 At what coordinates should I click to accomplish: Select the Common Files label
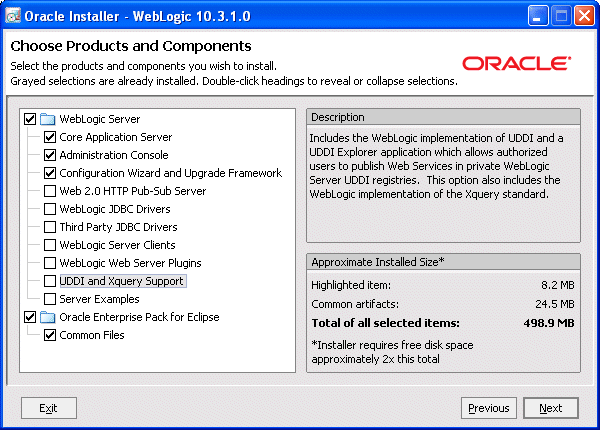coord(92,335)
